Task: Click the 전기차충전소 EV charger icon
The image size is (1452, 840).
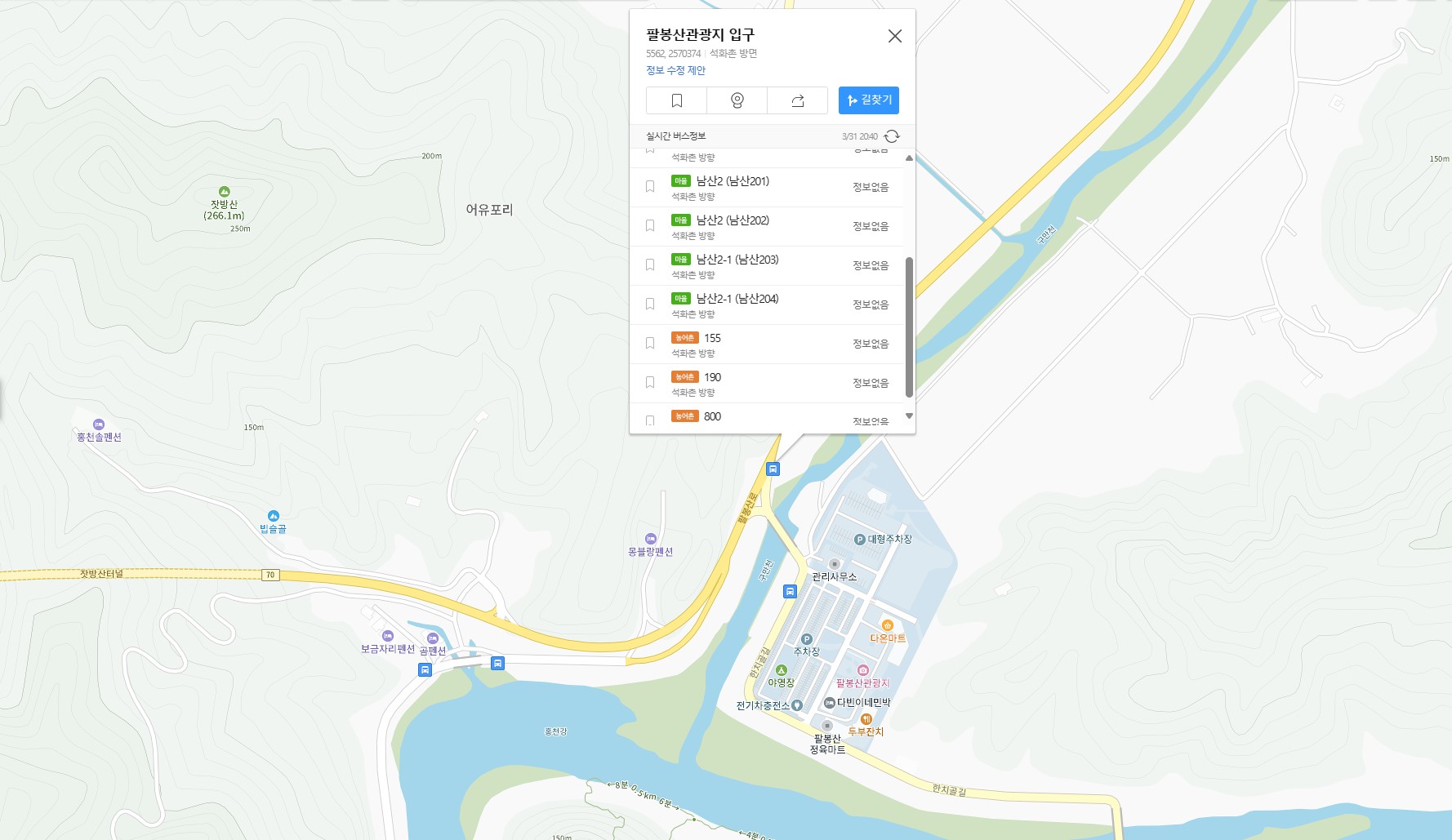Action: click(797, 705)
